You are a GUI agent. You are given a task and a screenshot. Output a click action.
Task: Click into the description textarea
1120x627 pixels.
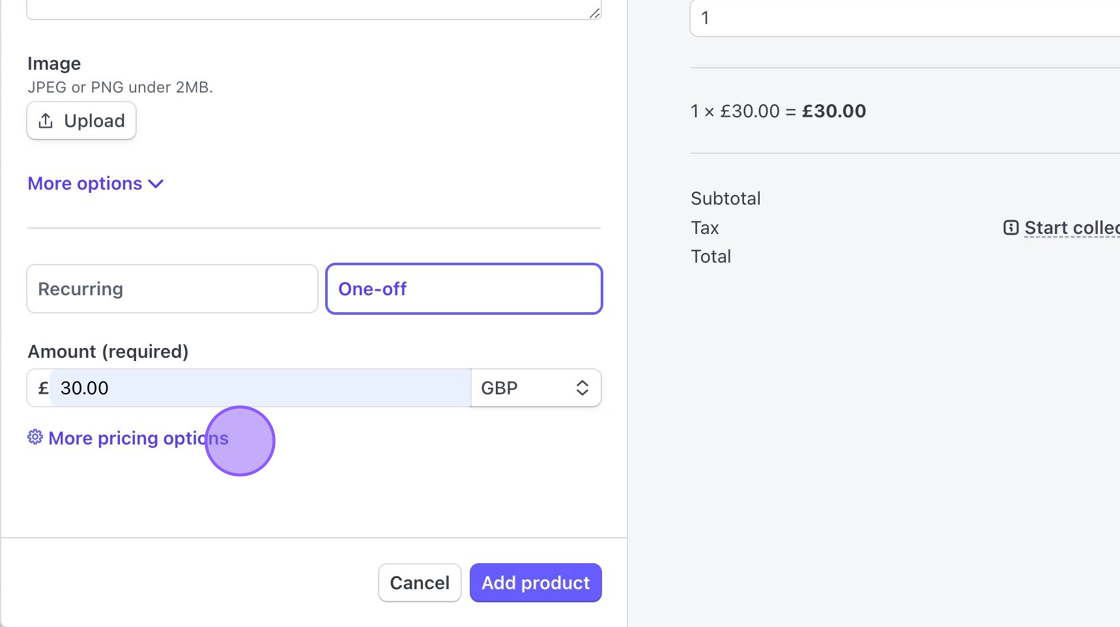coord(313,8)
